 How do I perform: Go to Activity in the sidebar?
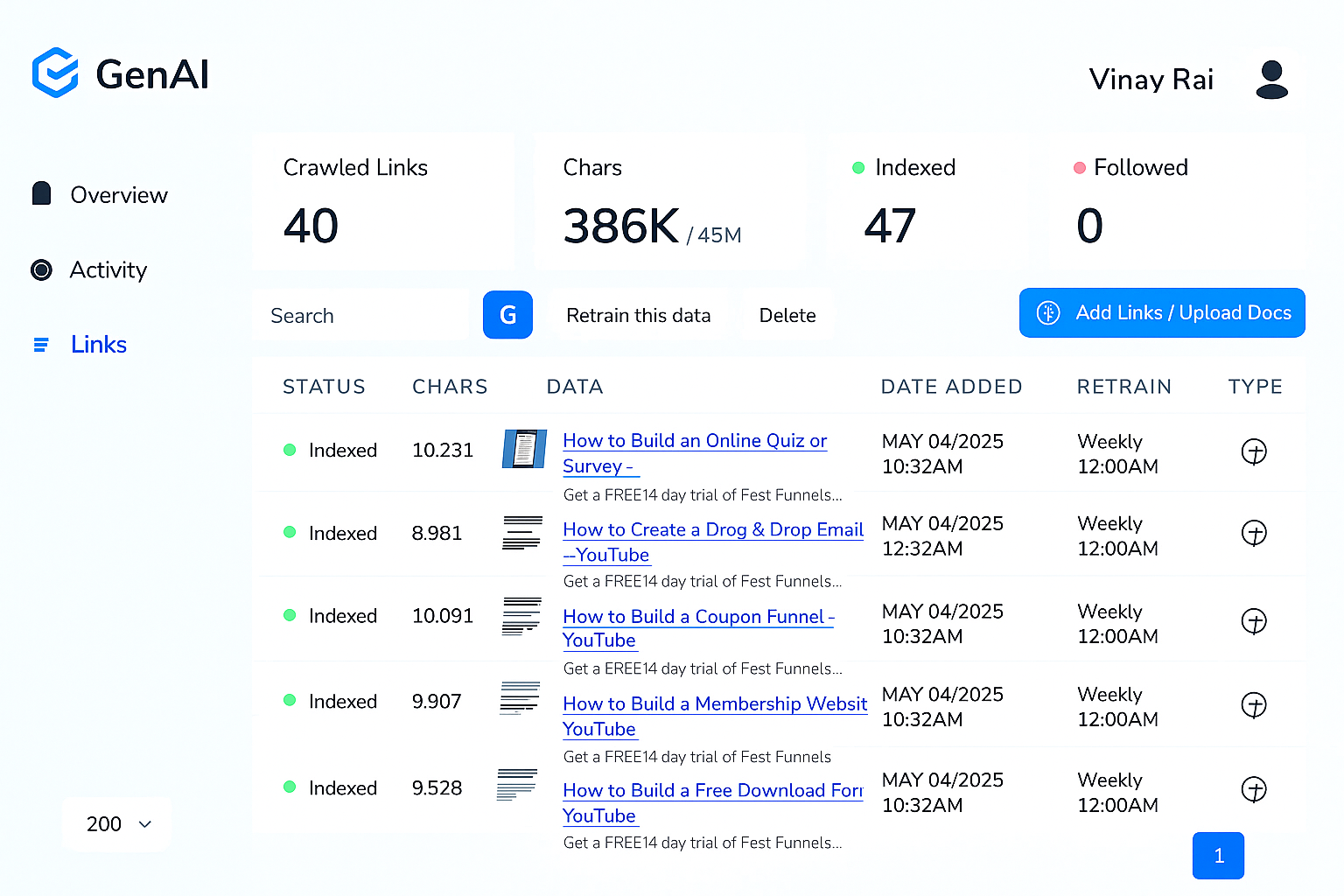point(108,270)
